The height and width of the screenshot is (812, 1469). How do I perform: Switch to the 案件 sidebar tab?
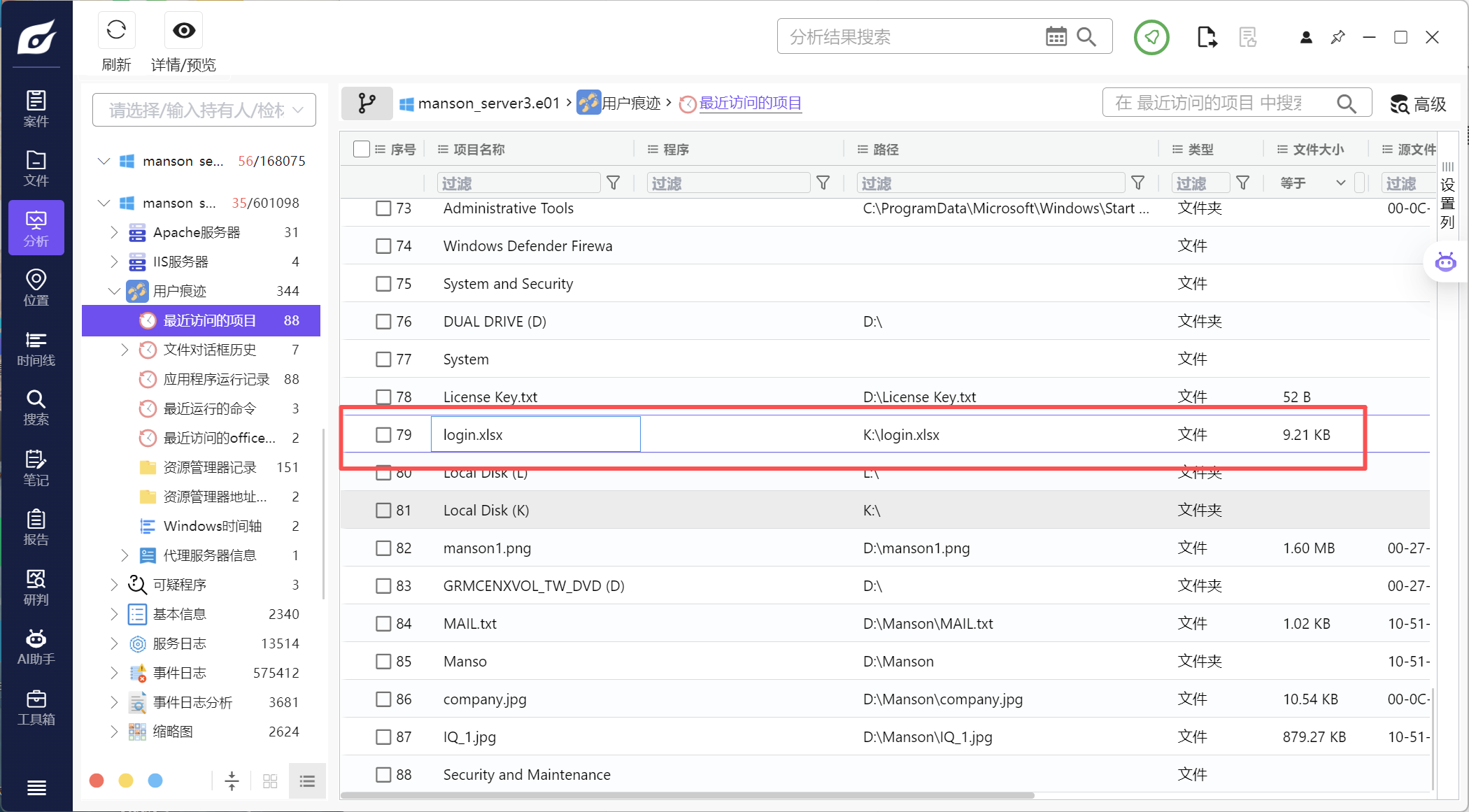click(x=36, y=108)
